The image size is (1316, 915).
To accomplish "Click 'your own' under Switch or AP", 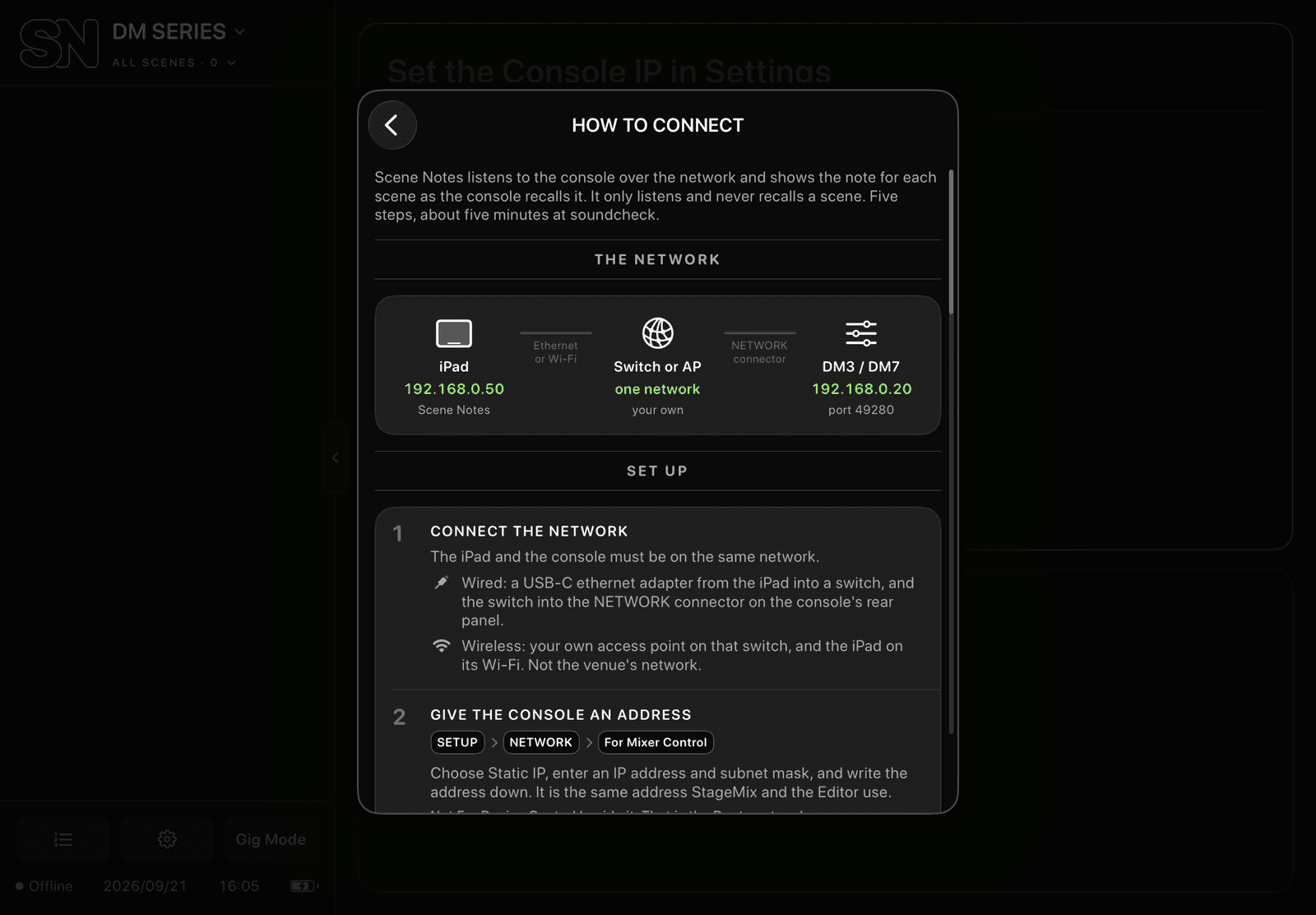I will (x=658, y=410).
